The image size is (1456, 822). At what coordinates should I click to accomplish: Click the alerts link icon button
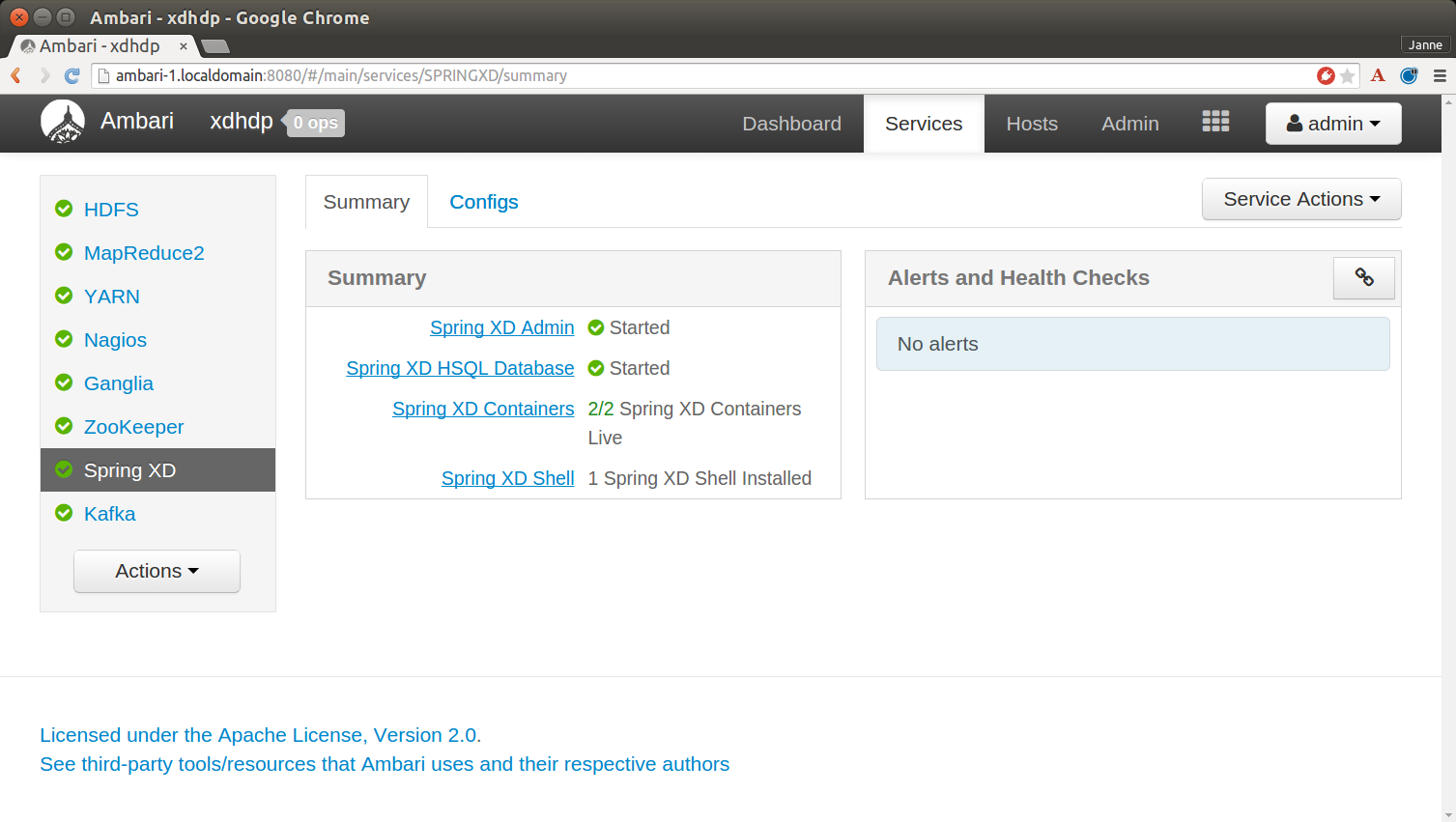pos(1364,277)
